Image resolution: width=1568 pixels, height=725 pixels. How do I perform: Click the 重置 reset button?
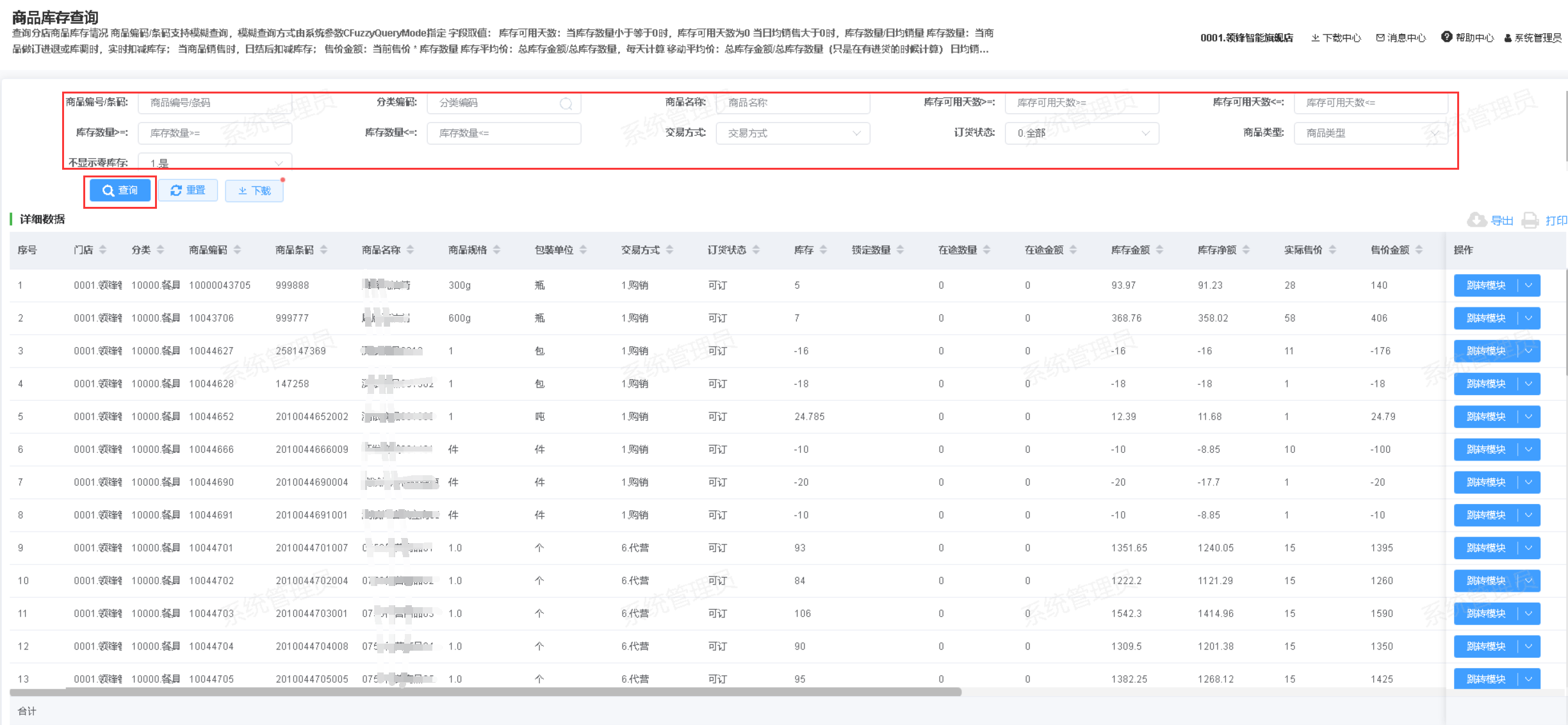point(188,190)
